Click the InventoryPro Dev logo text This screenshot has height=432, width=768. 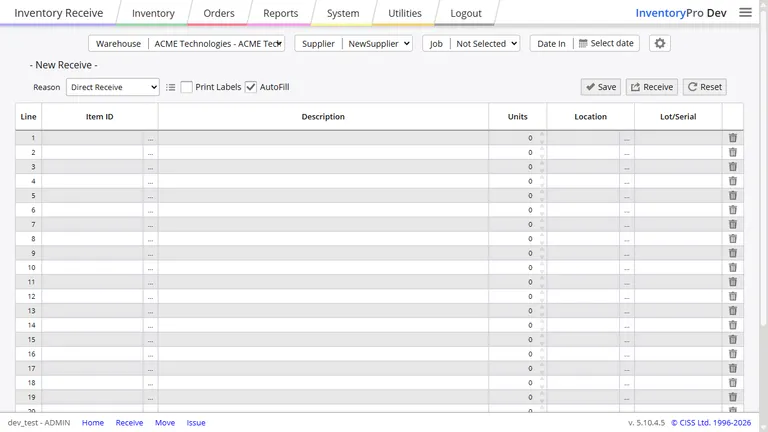click(681, 13)
